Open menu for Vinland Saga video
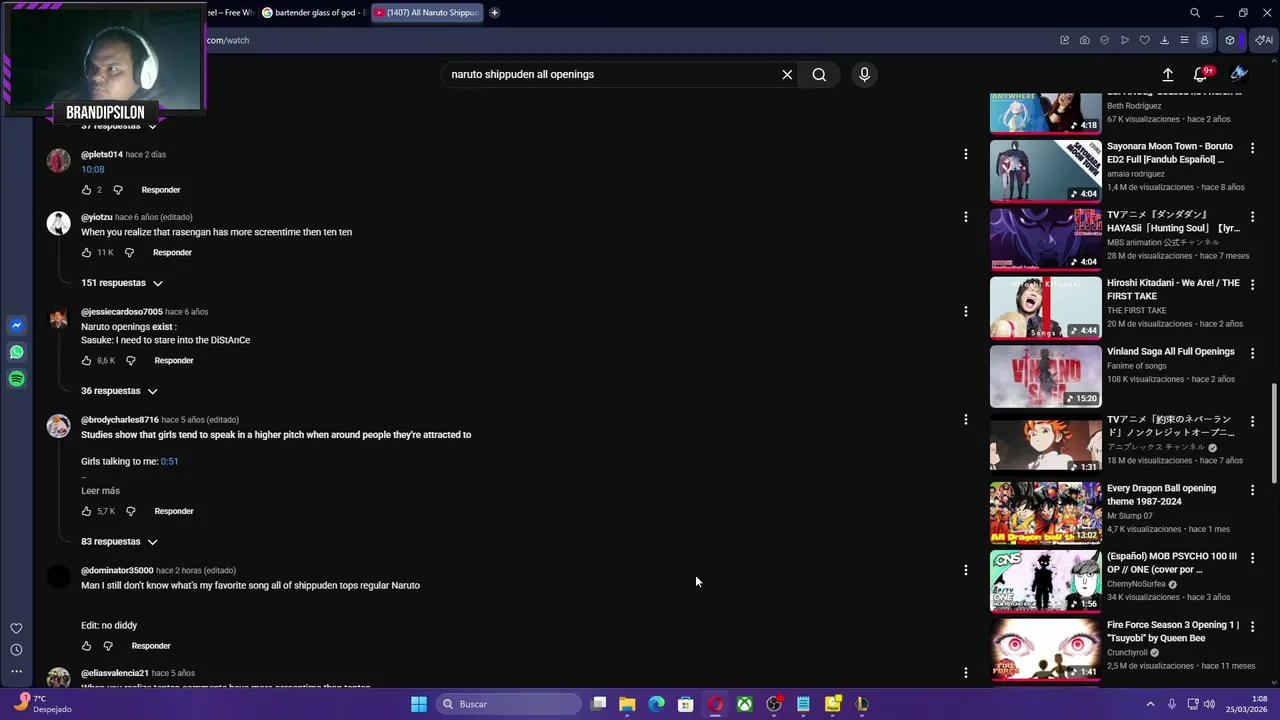Viewport: 1280px width, 720px height. pyautogui.click(x=1252, y=353)
